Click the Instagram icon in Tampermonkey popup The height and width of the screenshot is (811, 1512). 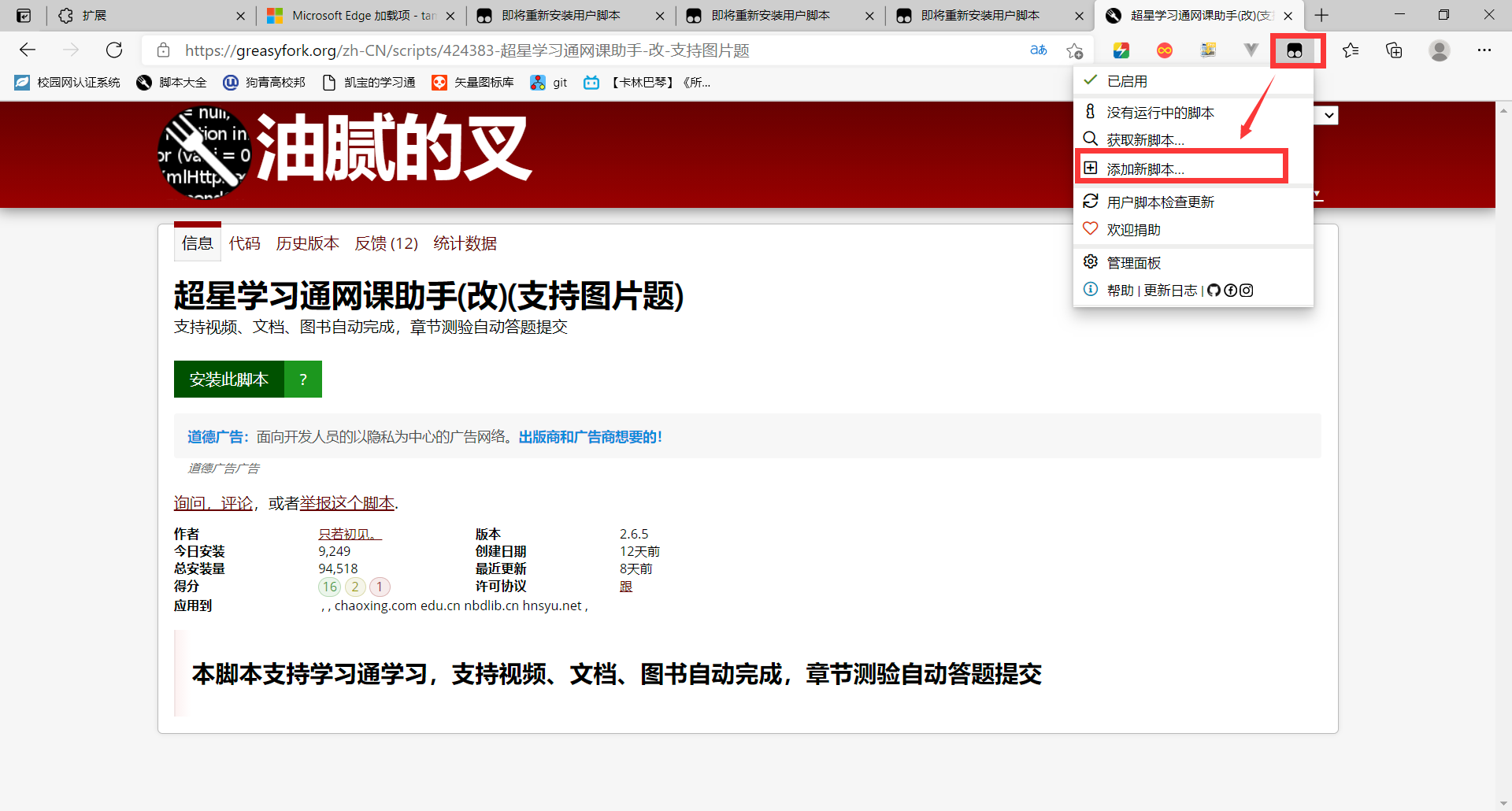coord(1247,290)
